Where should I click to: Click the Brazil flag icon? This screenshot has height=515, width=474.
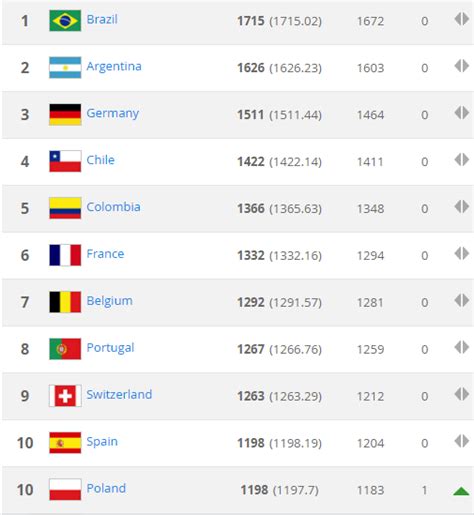tap(65, 21)
